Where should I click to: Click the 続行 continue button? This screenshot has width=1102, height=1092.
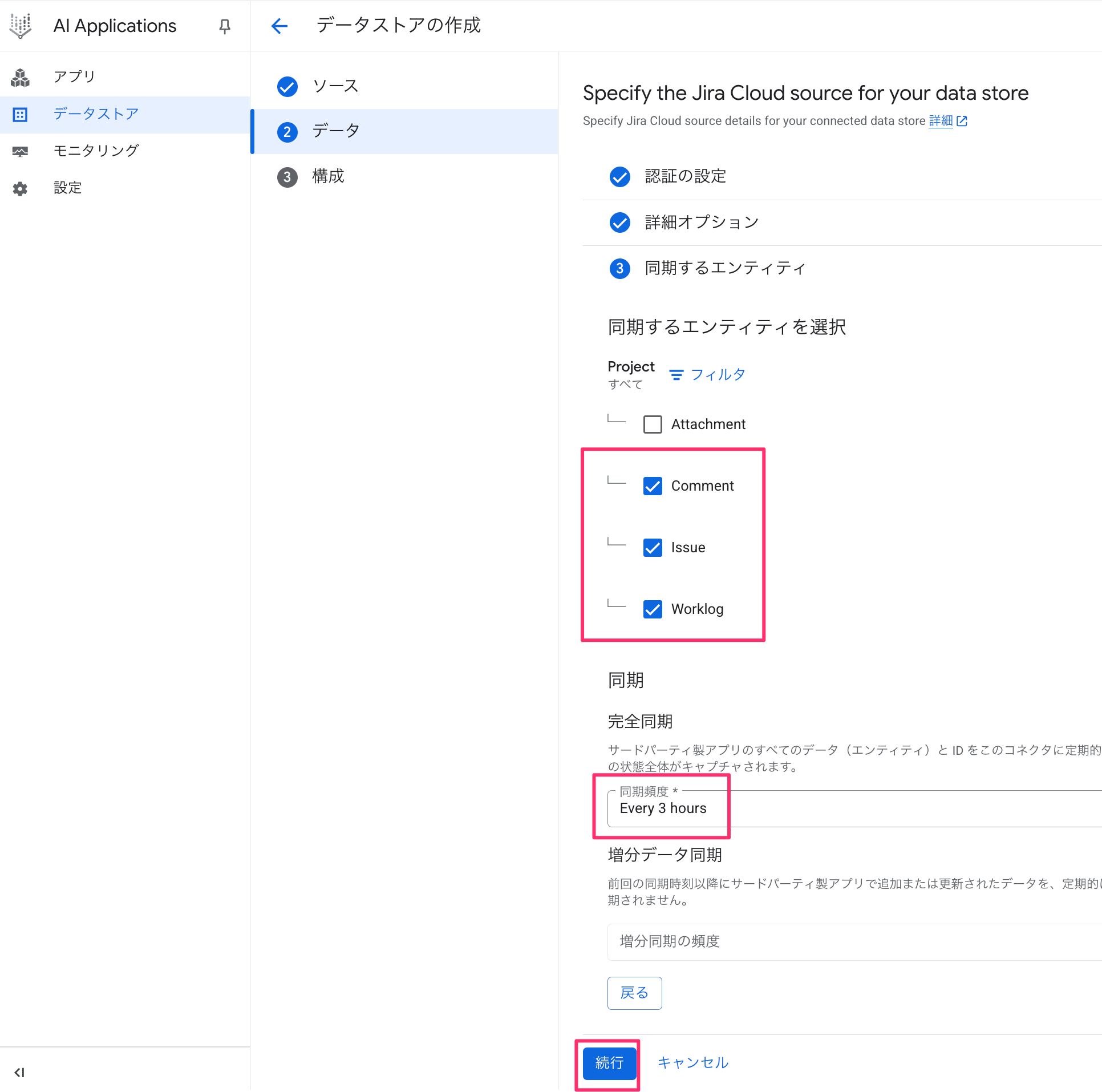(x=609, y=1063)
